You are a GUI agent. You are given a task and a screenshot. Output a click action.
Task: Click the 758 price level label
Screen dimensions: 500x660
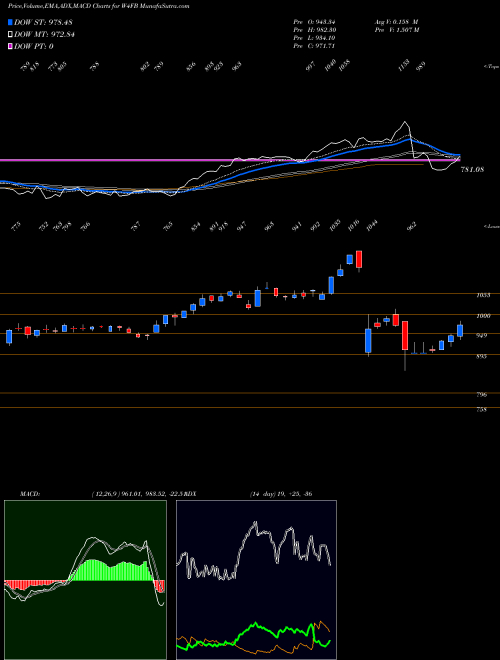482,409
